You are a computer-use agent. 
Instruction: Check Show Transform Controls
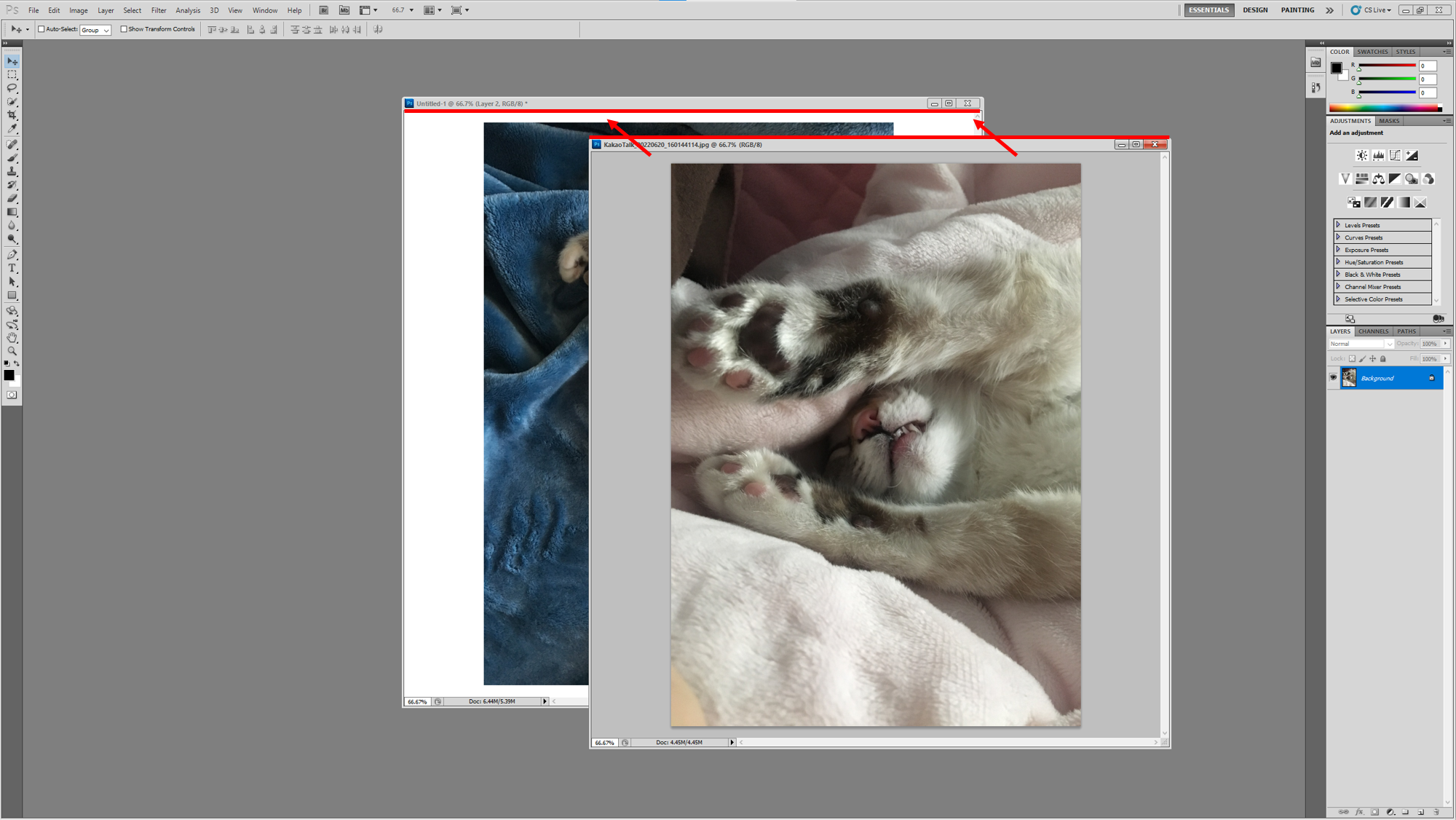click(124, 29)
